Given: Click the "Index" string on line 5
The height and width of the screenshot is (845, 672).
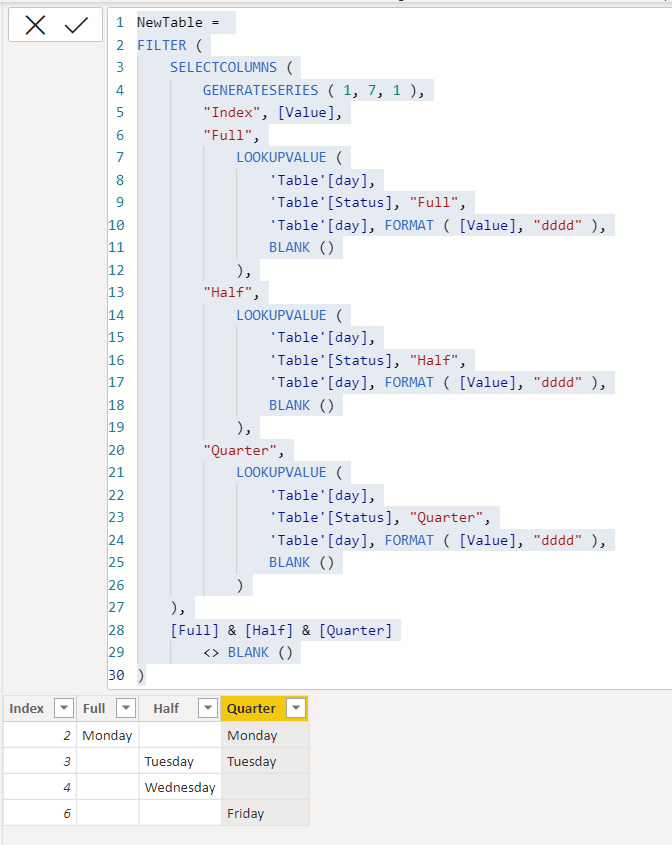Looking at the screenshot, I should [x=232, y=113].
